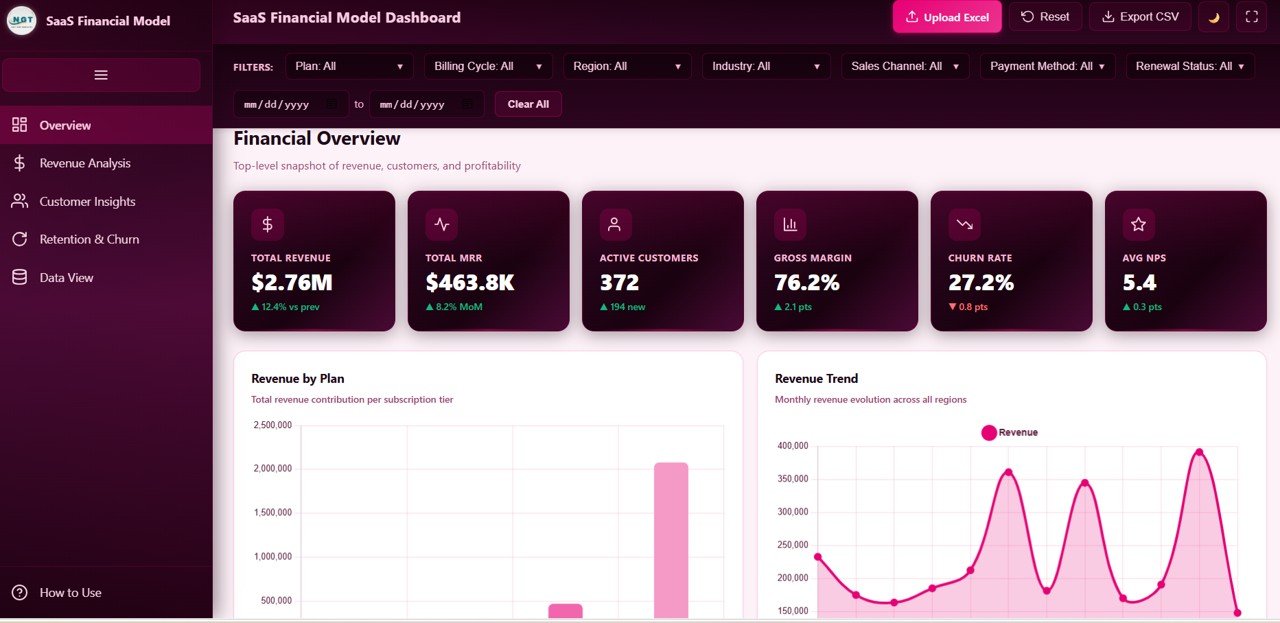The image size is (1280, 623).
Task: Click the Revenue legend swatch on the trend chart
Action: 989,432
